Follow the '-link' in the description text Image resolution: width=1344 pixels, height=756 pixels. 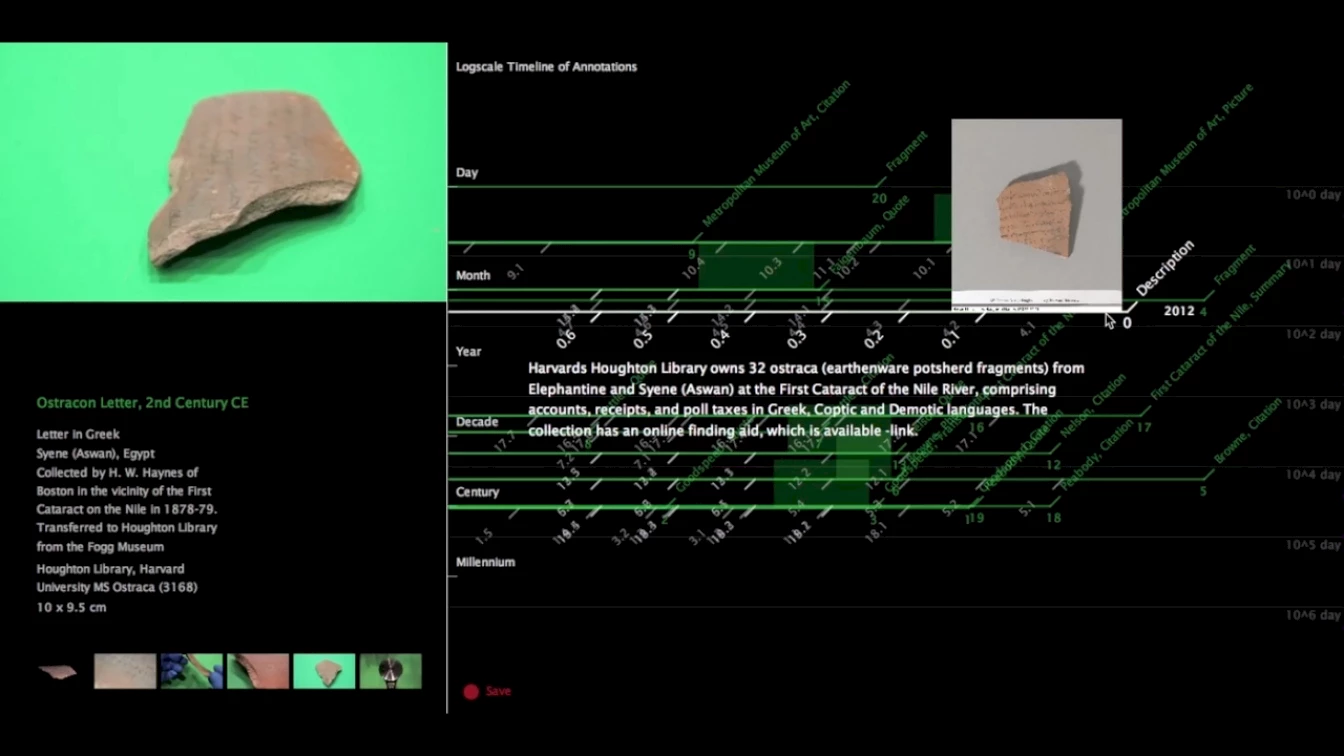902,431
